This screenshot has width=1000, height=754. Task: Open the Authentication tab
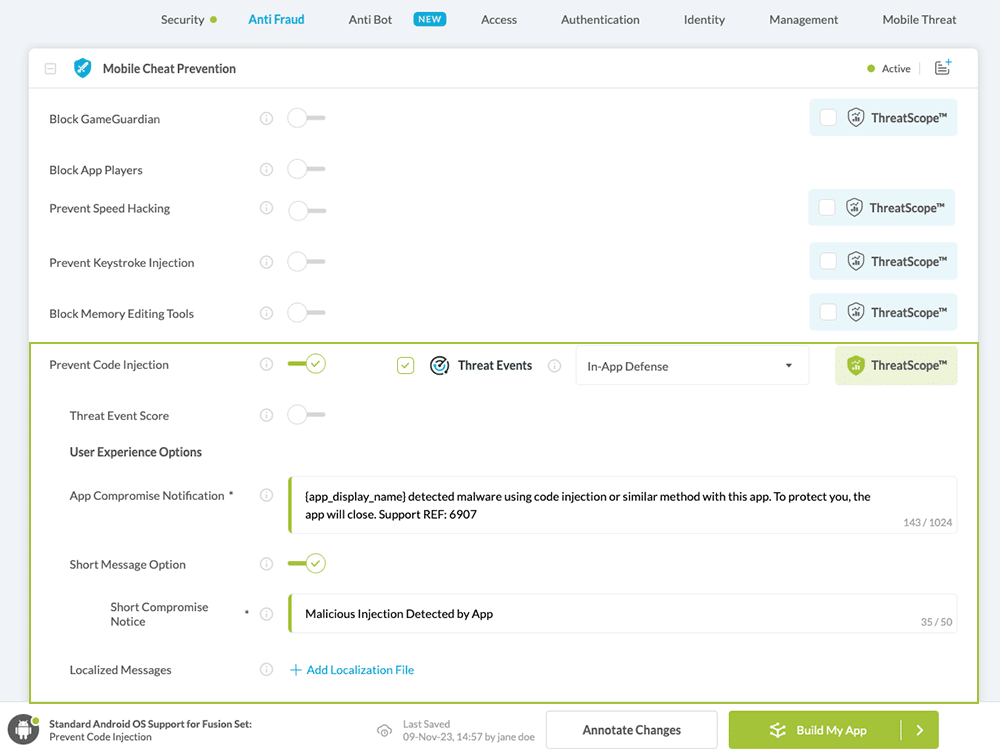click(600, 19)
